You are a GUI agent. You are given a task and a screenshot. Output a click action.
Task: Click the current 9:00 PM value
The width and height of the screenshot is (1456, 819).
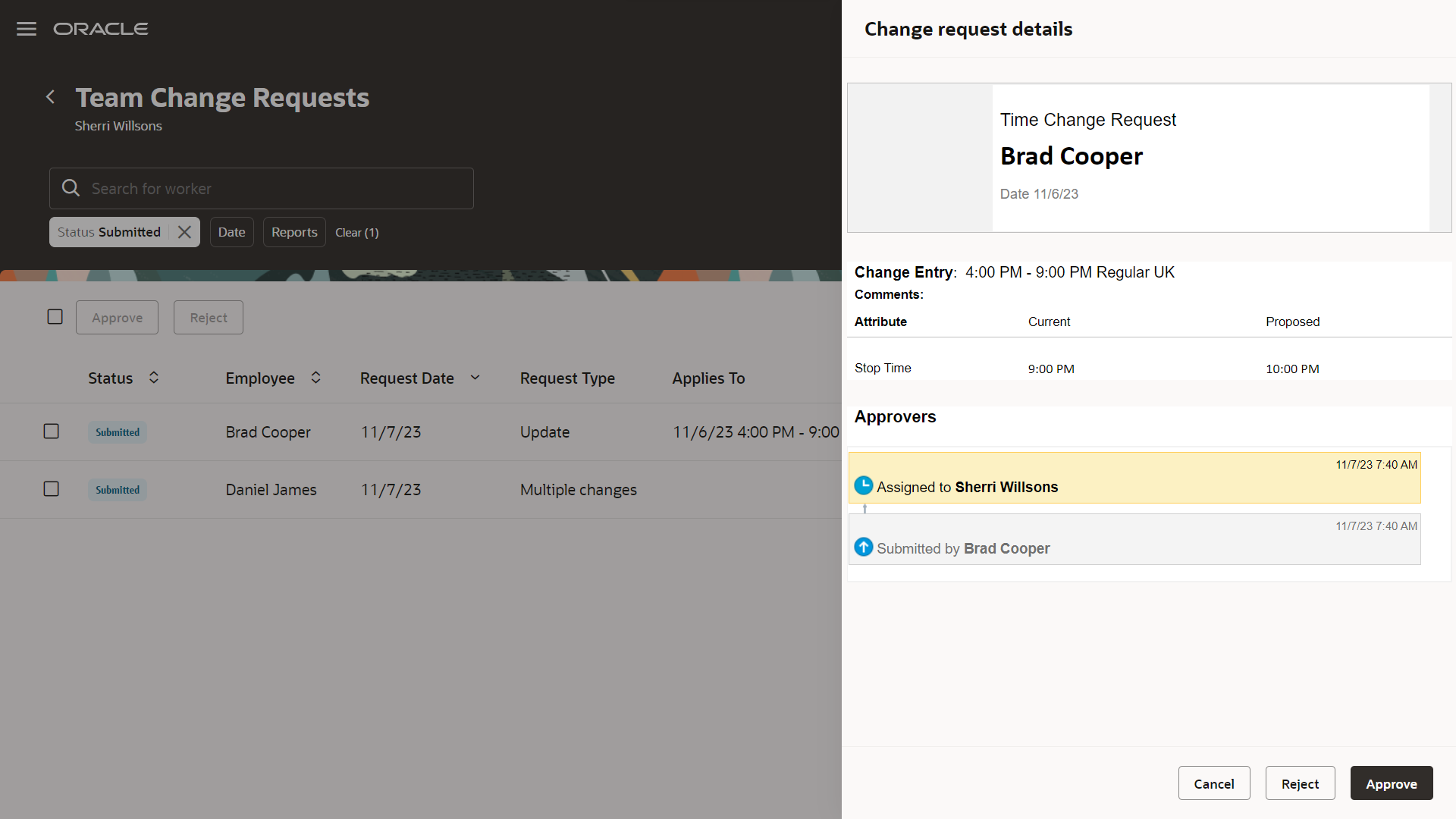pyautogui.click(x=1051, y=369)
